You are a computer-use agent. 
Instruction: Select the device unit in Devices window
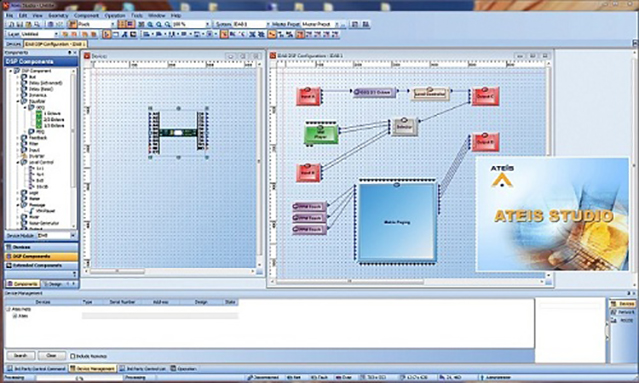tap(178, 133)
